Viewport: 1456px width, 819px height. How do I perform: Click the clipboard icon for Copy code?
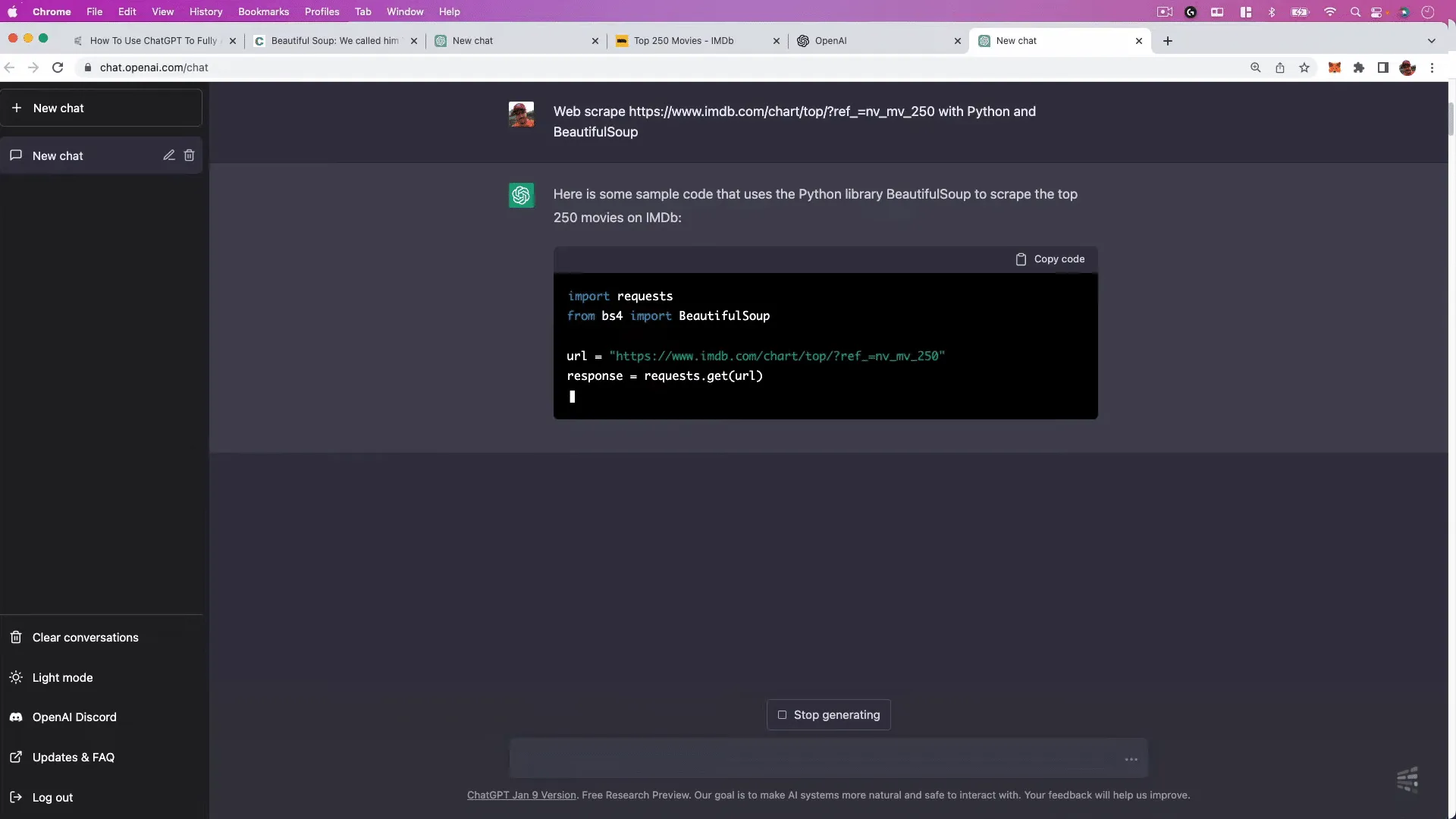pos(1021,259)
